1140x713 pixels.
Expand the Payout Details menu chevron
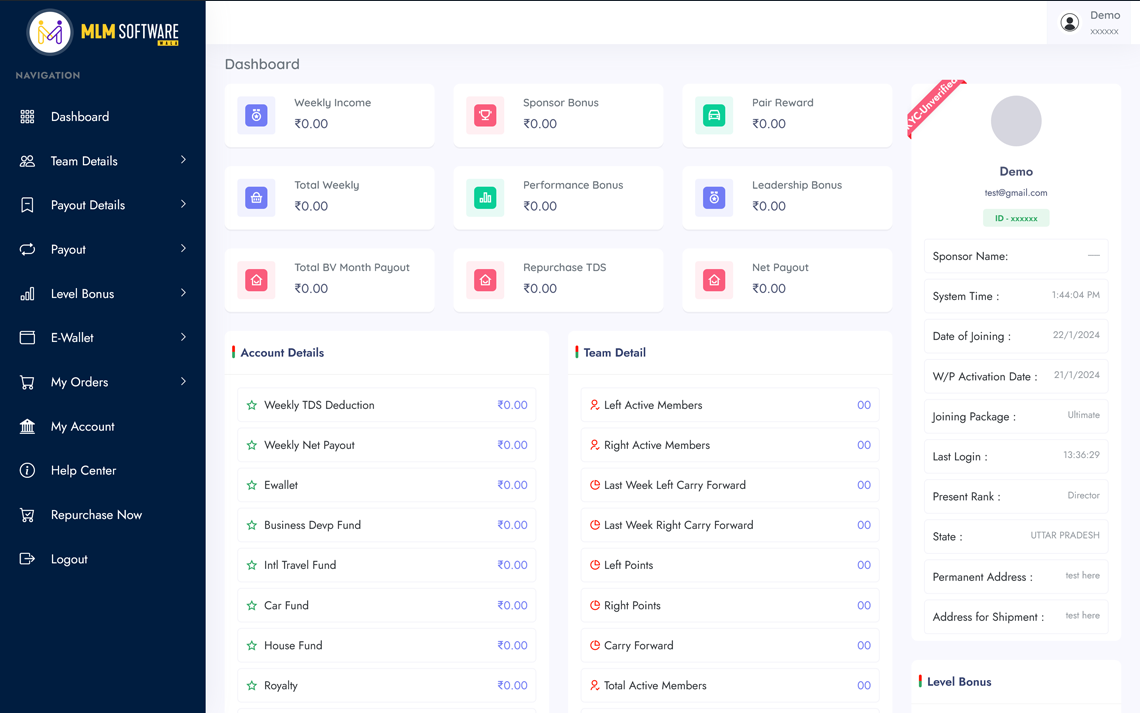tap(183, 205)
